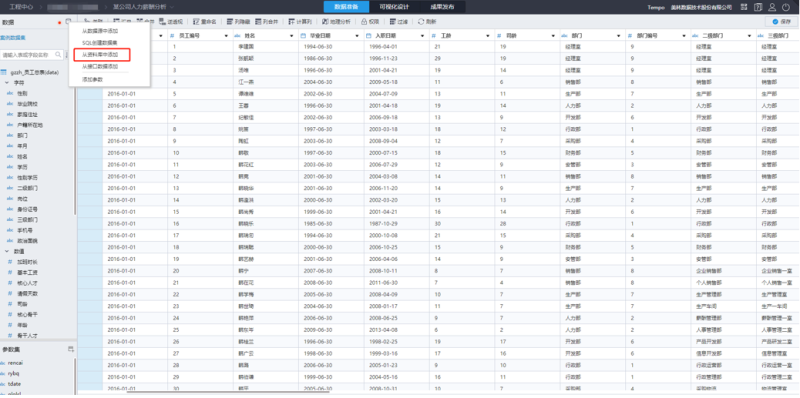Open the QR code icon in header
Screen dimensions: 800x398
pyautogui.click(x=745, y=7)
